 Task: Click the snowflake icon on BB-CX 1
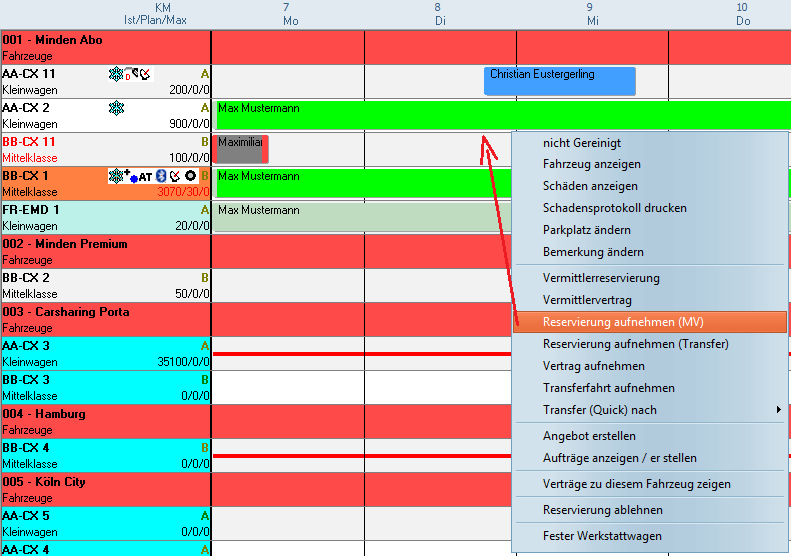[116, 176]
